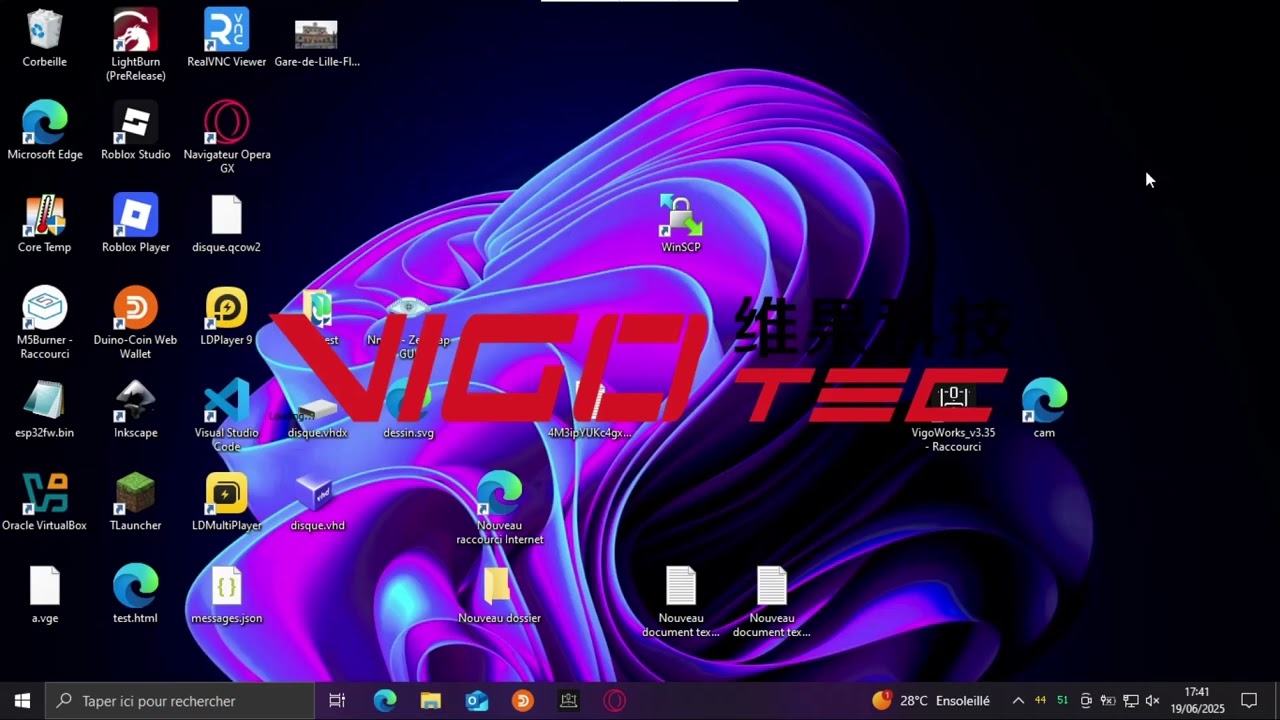Screen dimensions: 1280x720
Task: Open the Windows Start menu
Action: (22, 701)
